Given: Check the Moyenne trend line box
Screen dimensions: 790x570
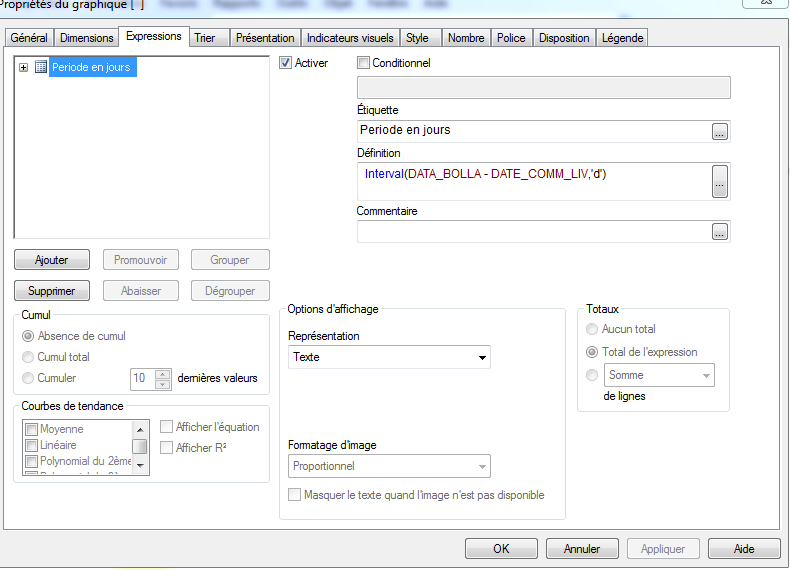Looking at the screenshot, I should pyautogui.click(x=31, y=429).
